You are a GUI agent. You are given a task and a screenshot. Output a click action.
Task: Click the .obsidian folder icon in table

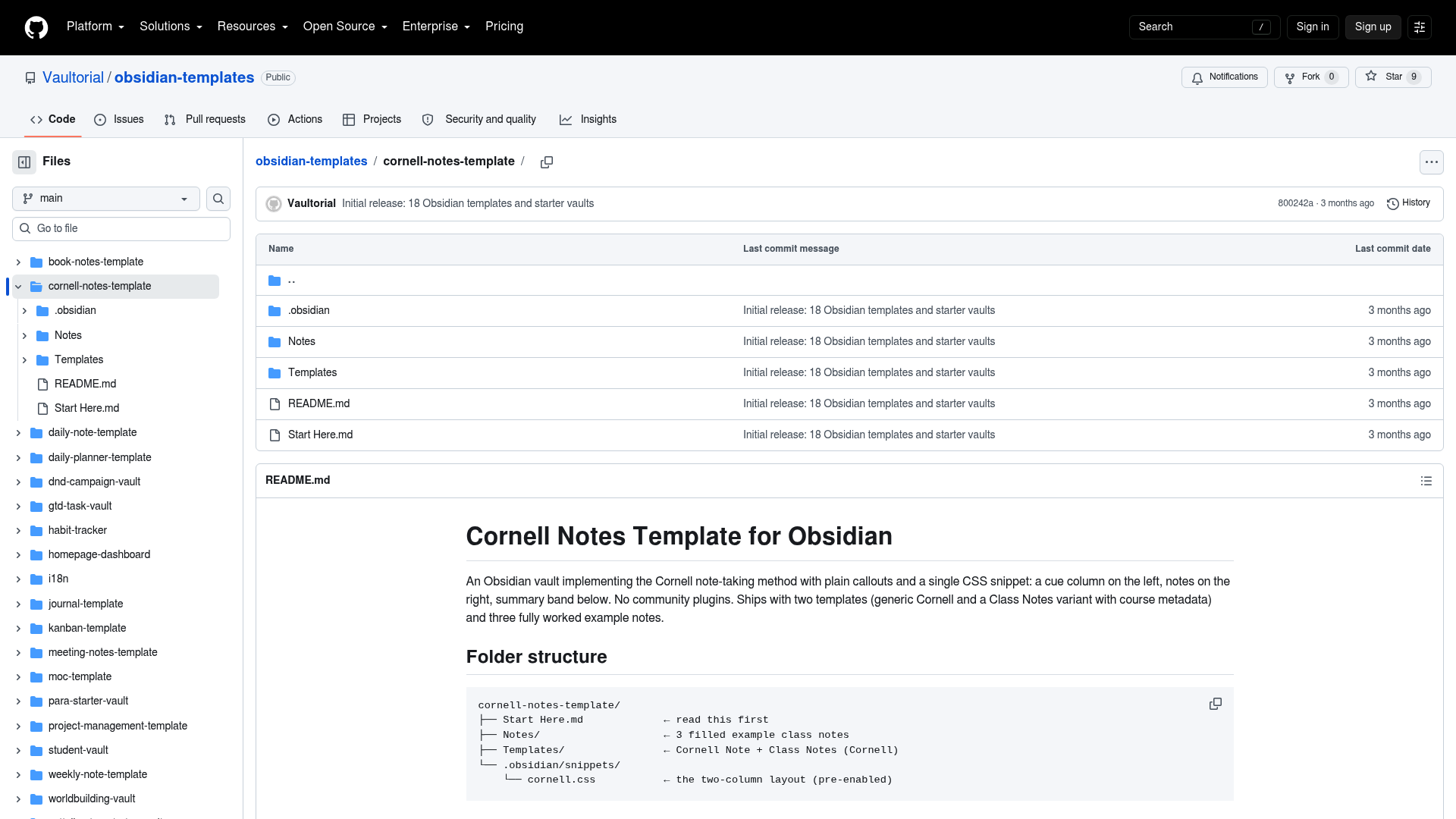point(275,311)
